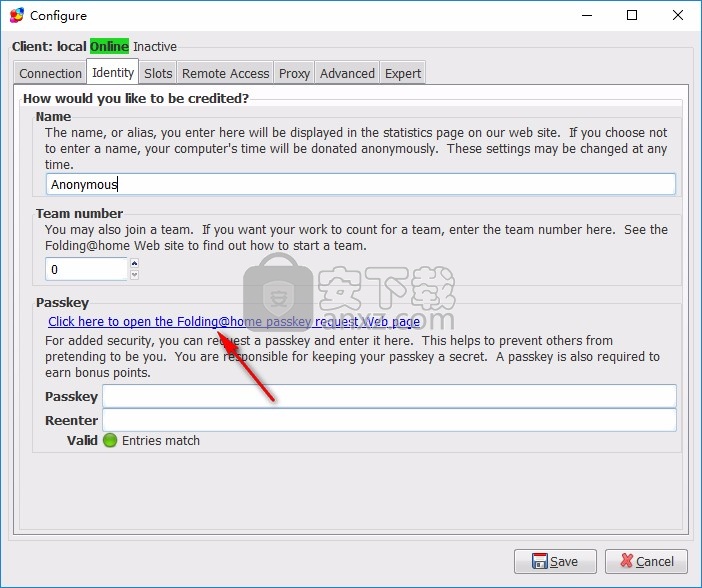Click the Passkey input field
702x588 pixels.
(389, 396)
